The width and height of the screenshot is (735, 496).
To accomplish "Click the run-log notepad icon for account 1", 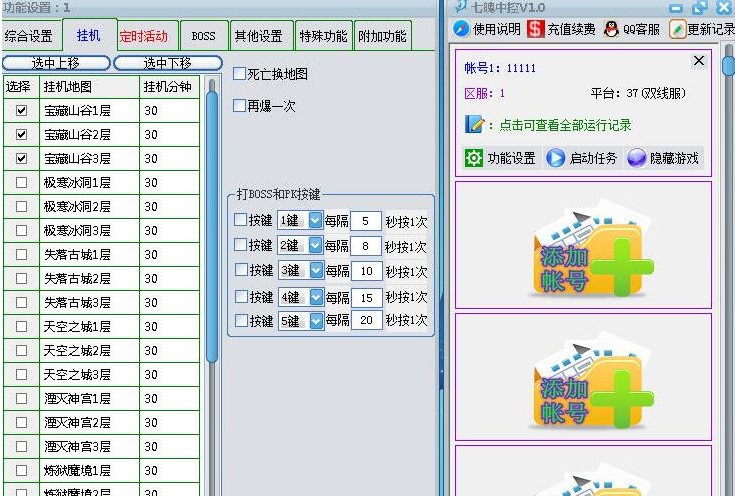I will pos(474,124).
